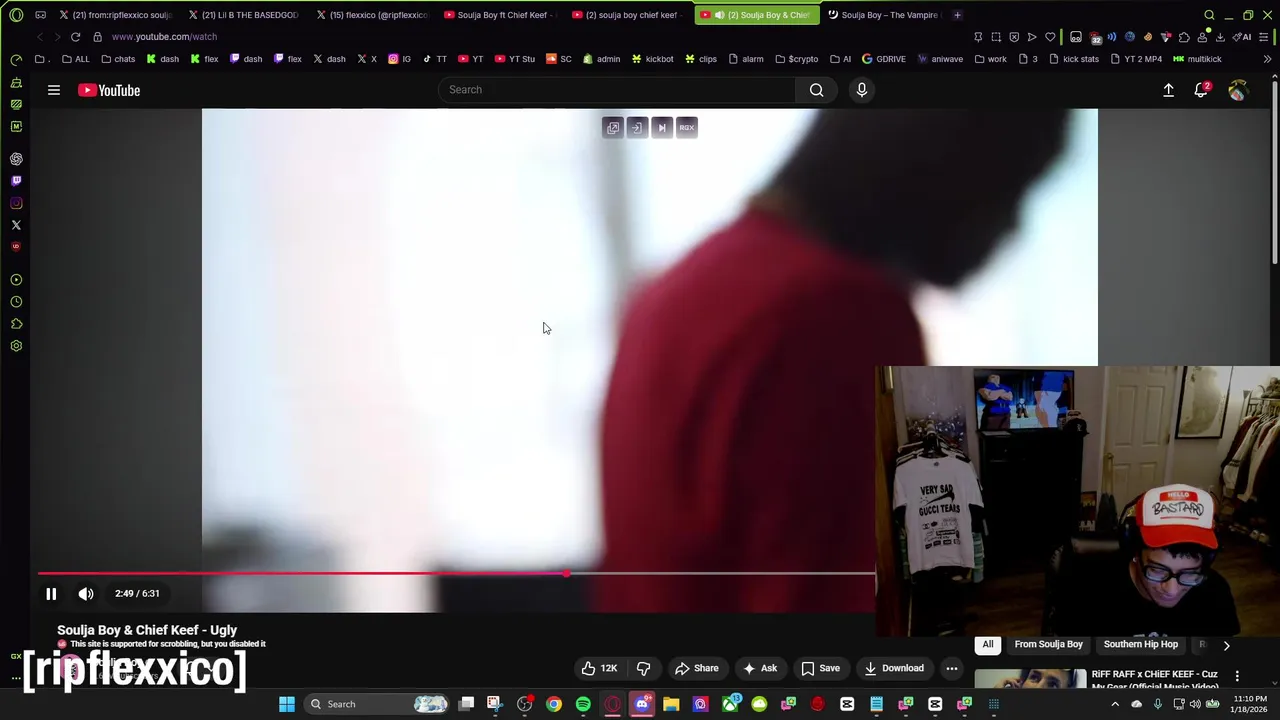
Task: Open options menu for RiFF RAFF video
Action: (1237, 676)
